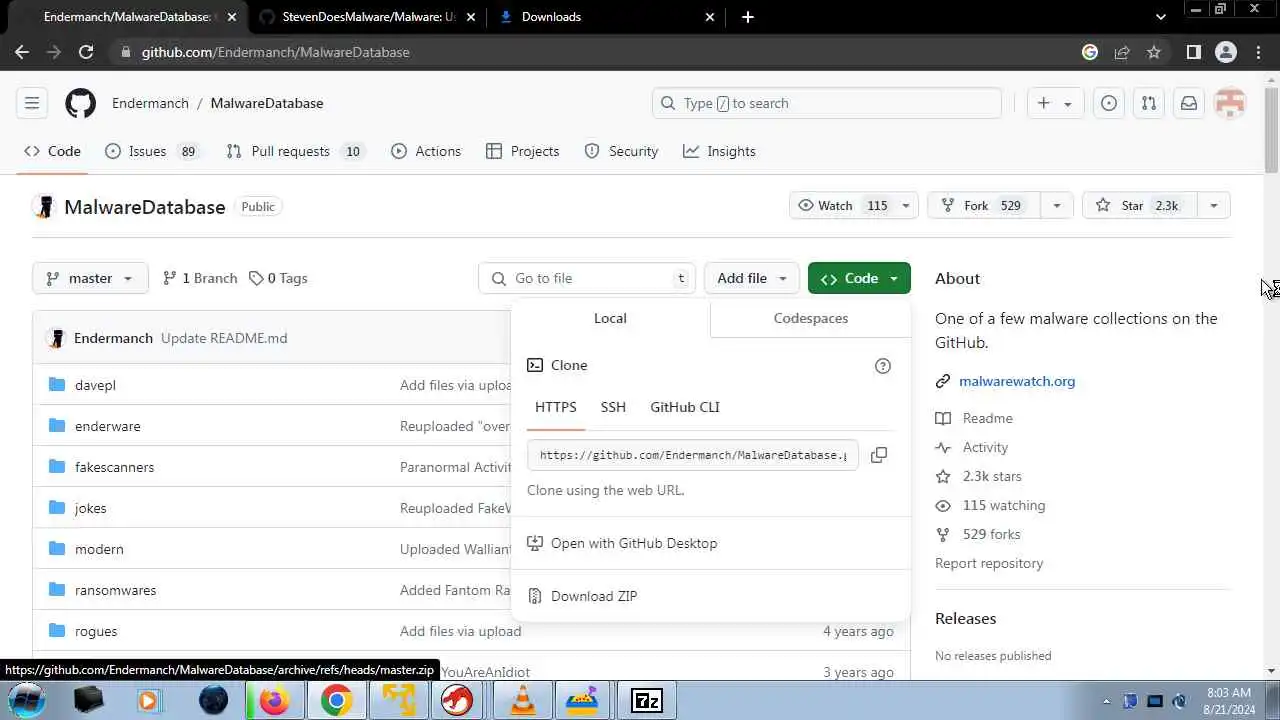
Task: Open the davepl folder
Action: pos(95,385)
